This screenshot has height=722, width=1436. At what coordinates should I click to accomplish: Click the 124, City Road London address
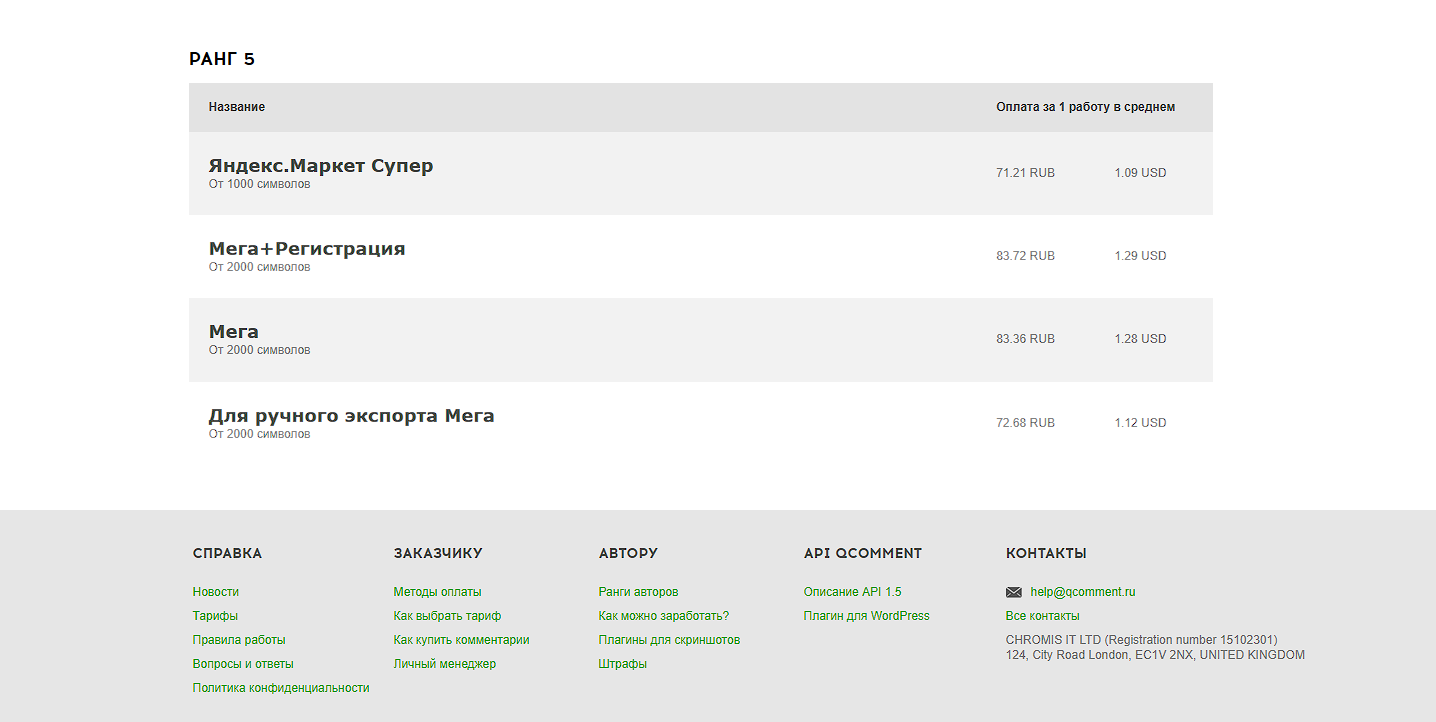pos(1155,655)
